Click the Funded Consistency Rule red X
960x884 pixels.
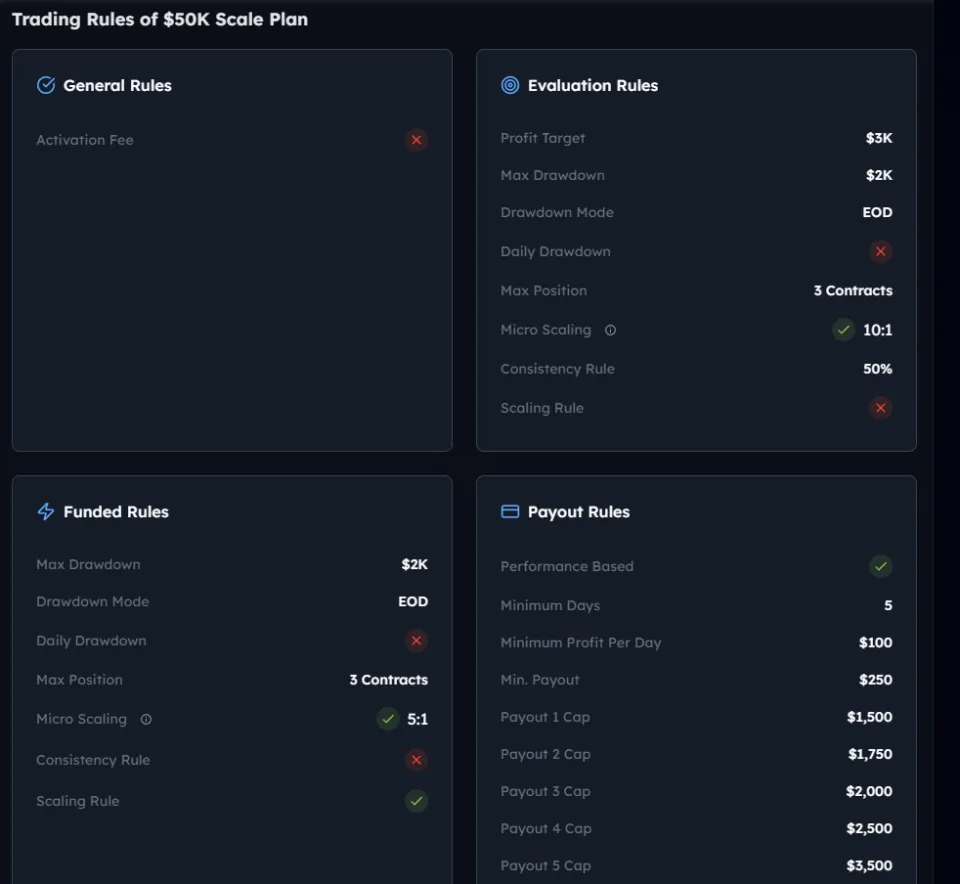[416, 760]
